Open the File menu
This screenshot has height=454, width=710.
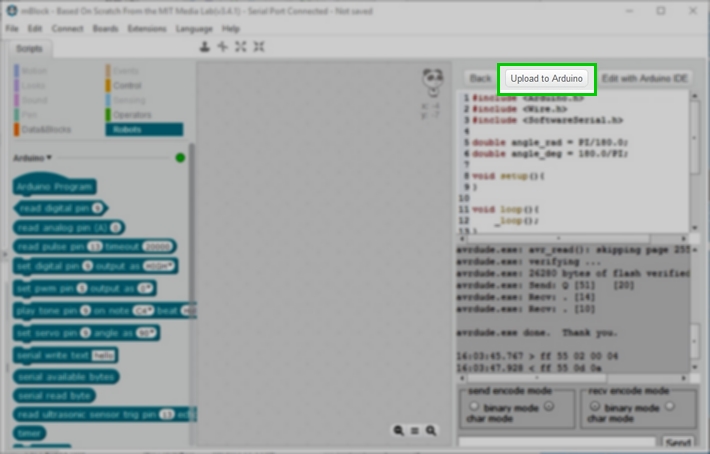coord(12,29)
